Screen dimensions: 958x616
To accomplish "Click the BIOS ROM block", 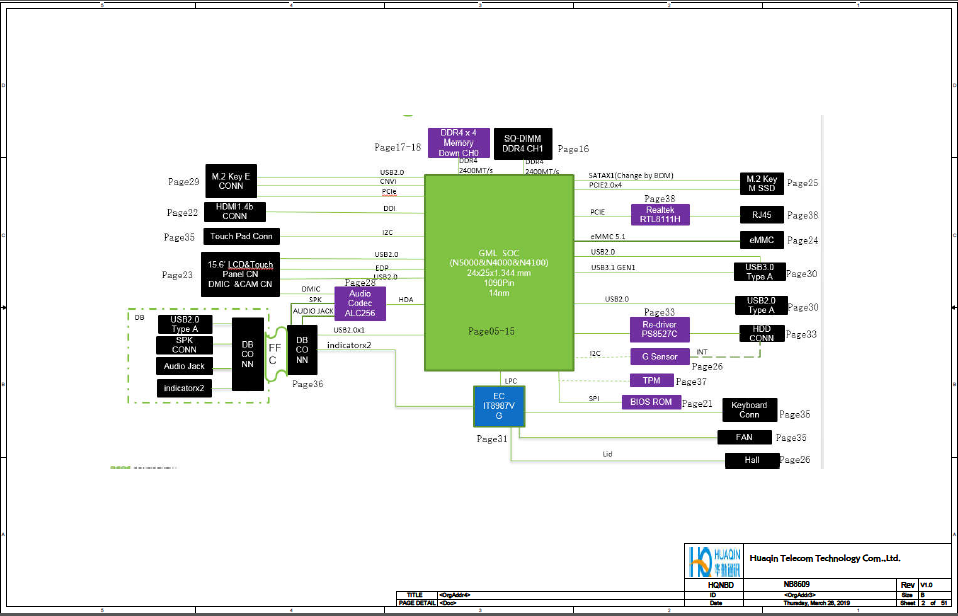I will coord(652,402).
